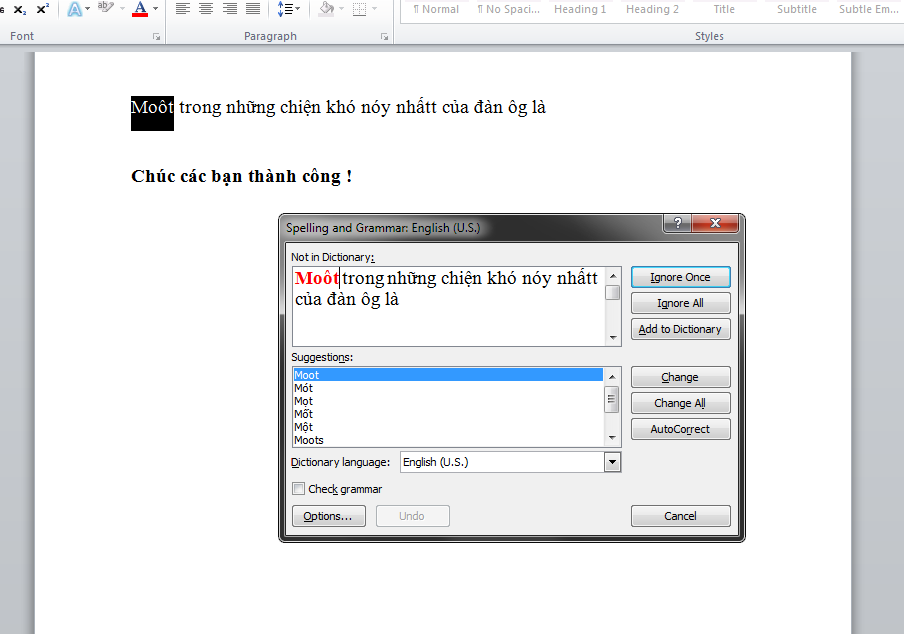Select the Heading 1 style
The width and height of the screenshot is (904, 634).
point(580,9)
